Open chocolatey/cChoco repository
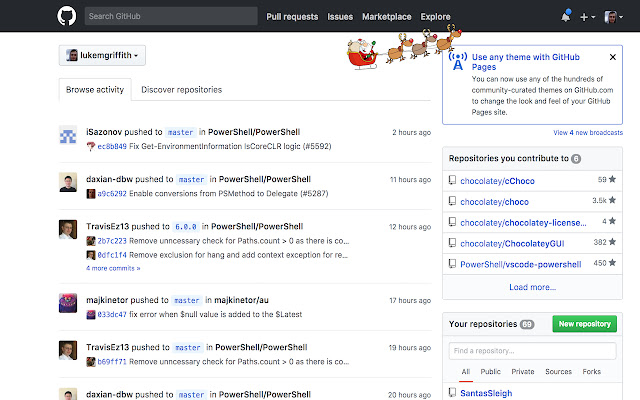The image size is (640, 400). click(x=497, y=181)
